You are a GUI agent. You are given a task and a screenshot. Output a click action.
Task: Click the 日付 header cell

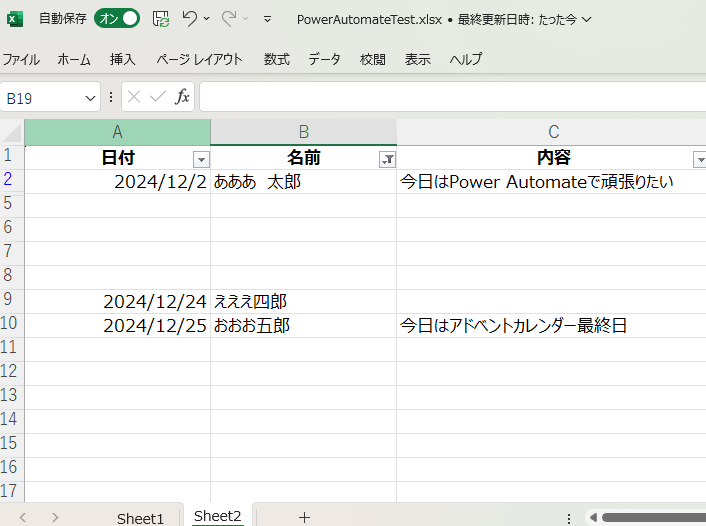tap(118, 158)
